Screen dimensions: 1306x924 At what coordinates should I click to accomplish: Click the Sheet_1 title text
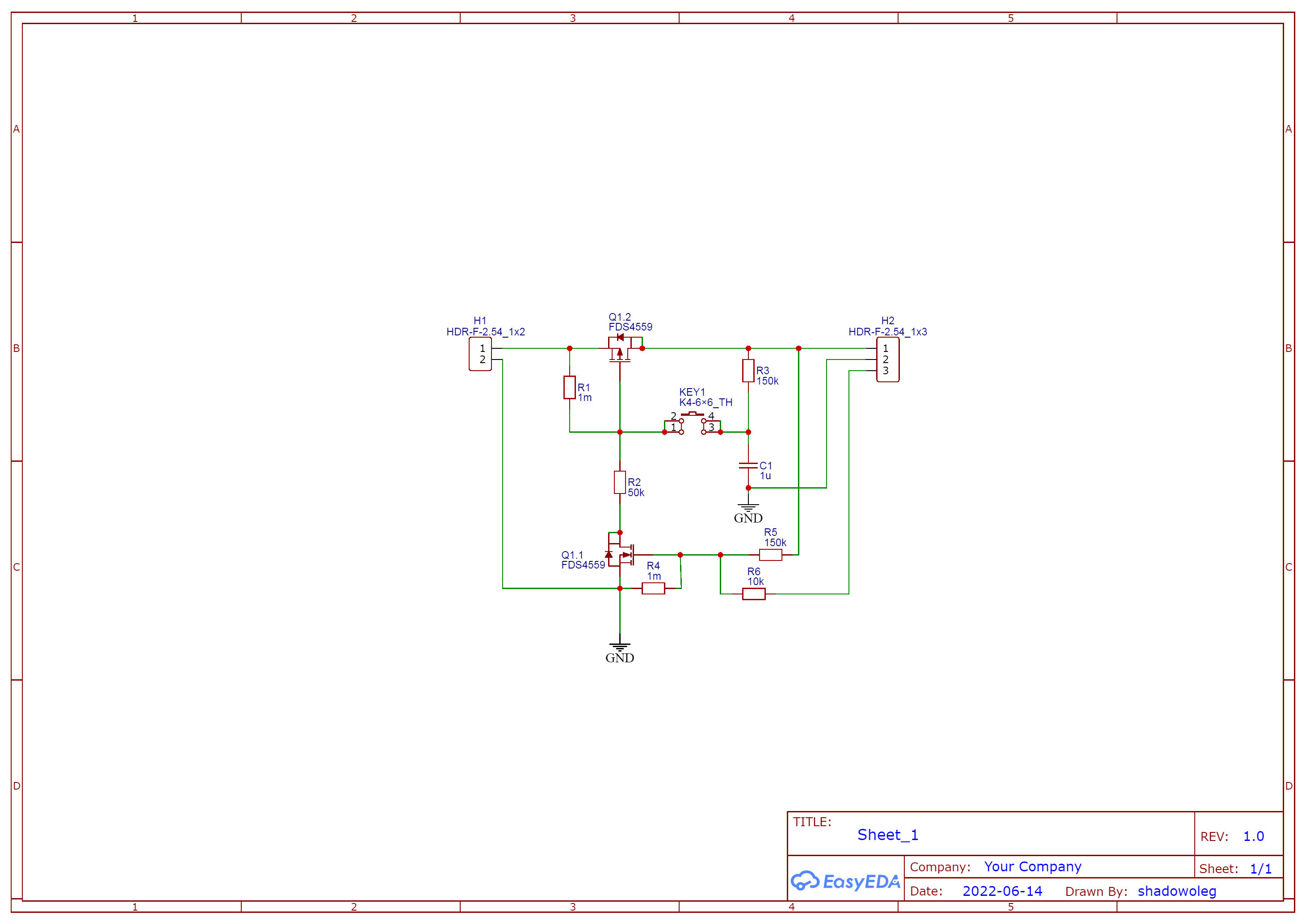click(x=887, y=835)
